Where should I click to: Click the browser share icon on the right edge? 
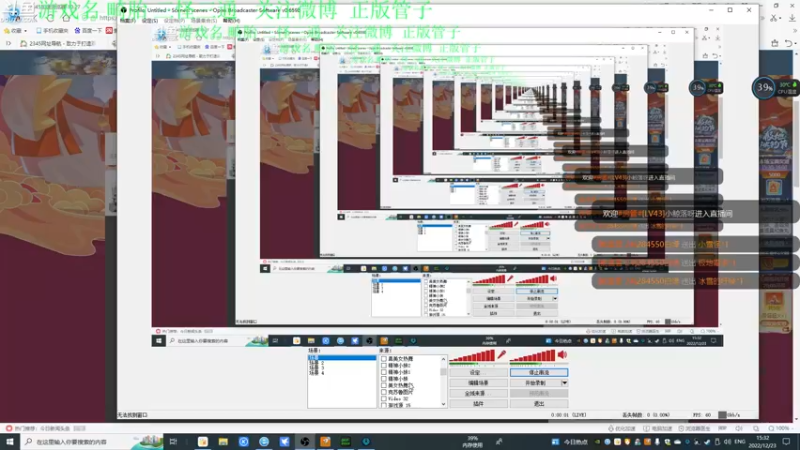coord(774,43)
